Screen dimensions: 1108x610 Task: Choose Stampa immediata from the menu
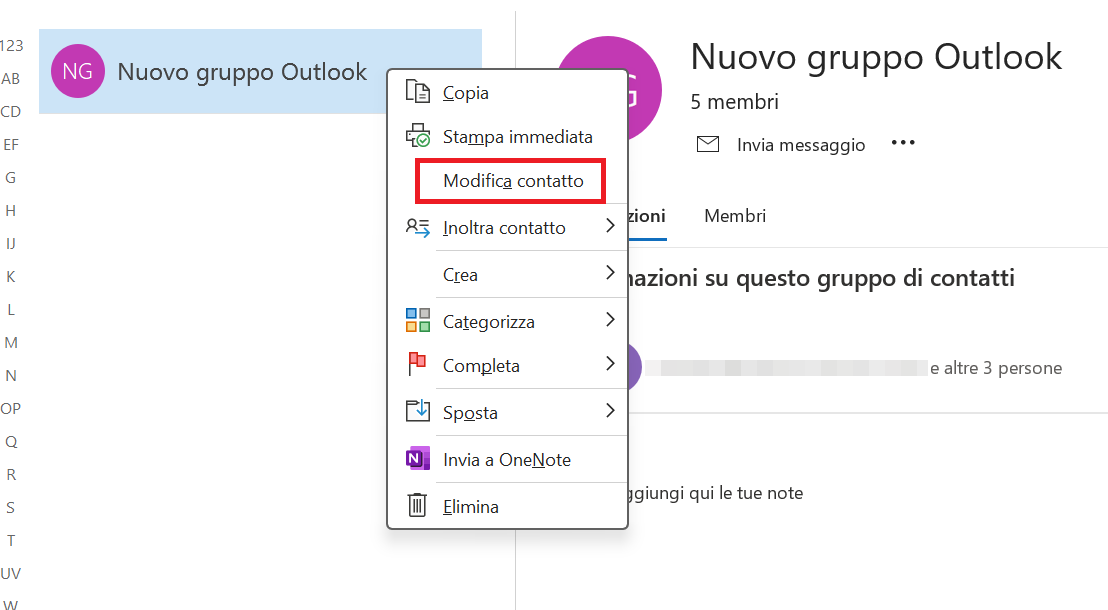507,136
